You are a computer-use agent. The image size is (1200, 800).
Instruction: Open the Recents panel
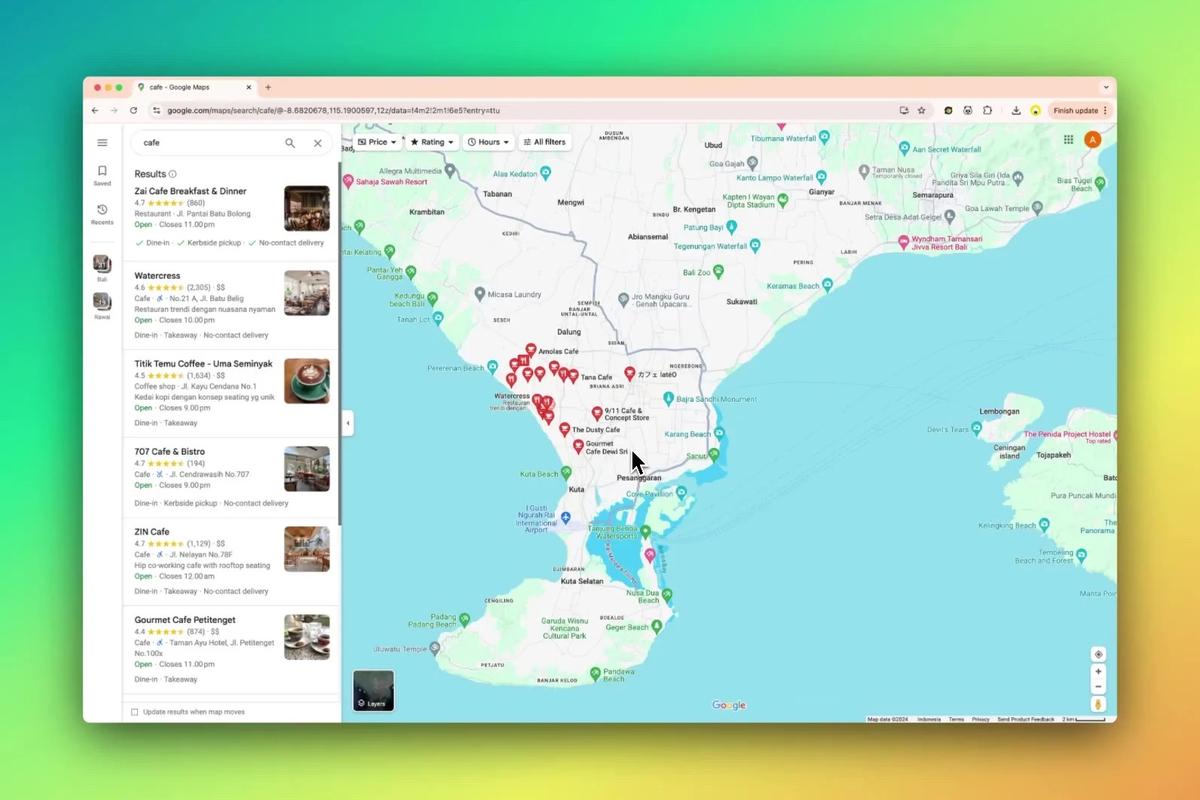point(102,214)
